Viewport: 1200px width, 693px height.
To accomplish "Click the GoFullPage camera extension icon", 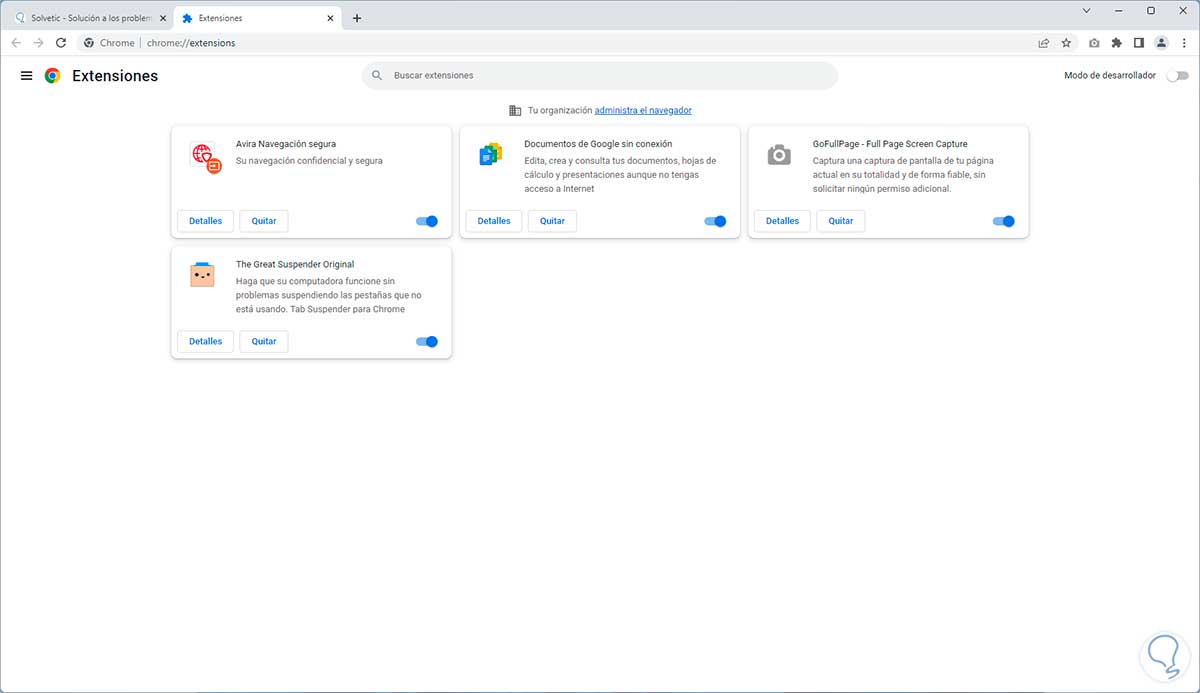I will (778, 154).
